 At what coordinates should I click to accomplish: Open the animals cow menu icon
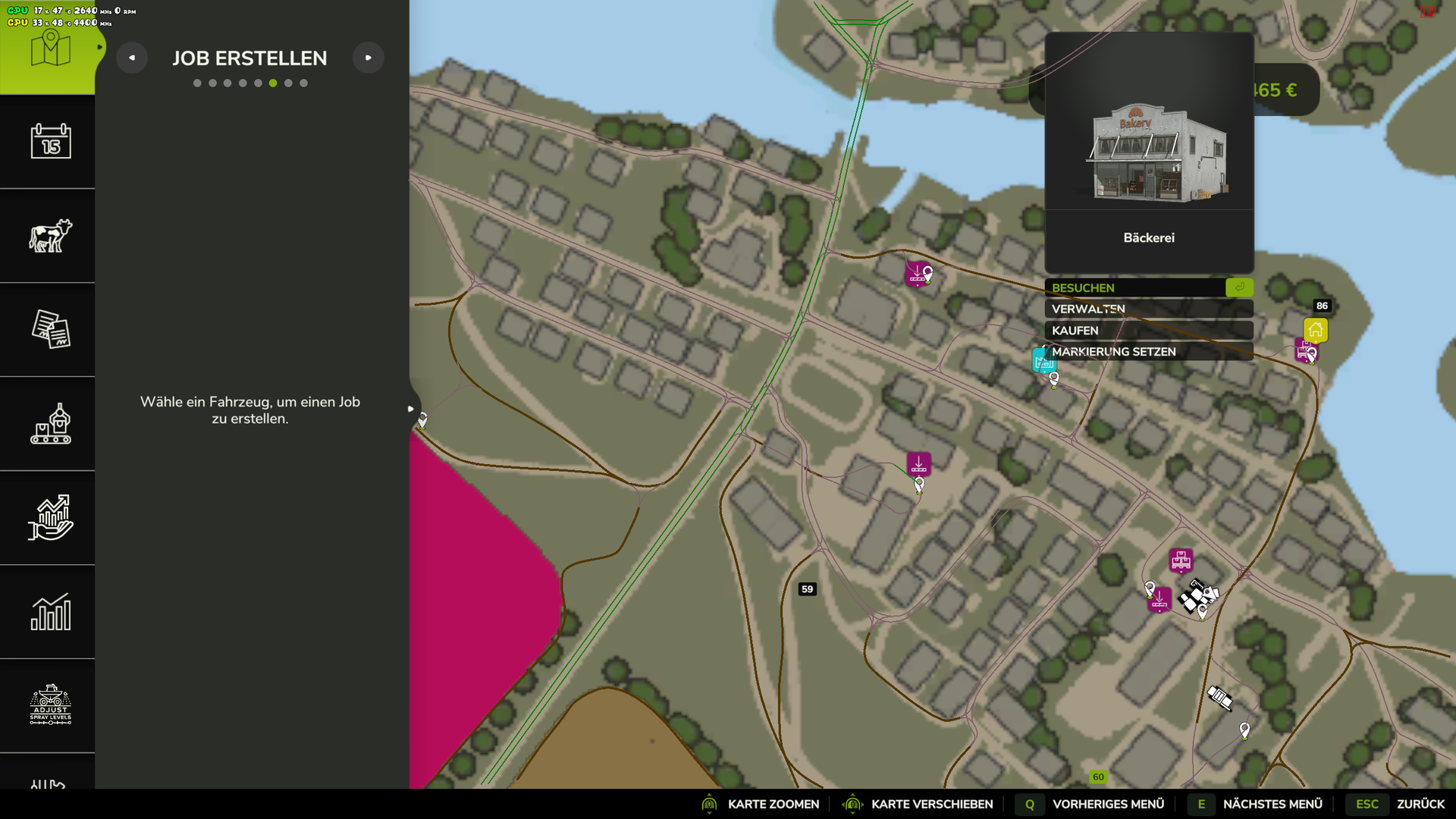tap(50, 236)
